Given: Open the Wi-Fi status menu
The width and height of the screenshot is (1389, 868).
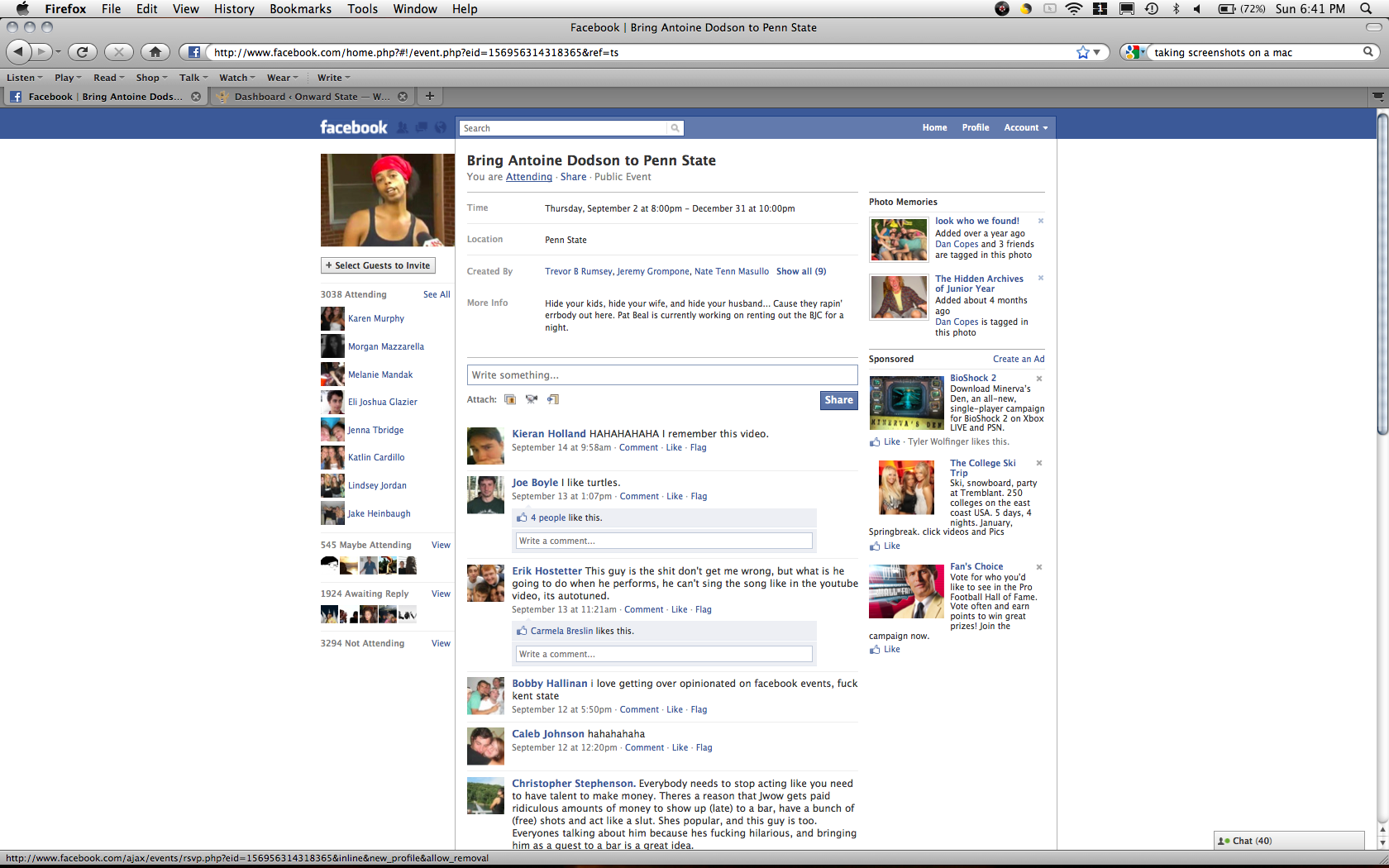Looking at the screenshot, I should pyautogui.click(x=1074, y=9).
